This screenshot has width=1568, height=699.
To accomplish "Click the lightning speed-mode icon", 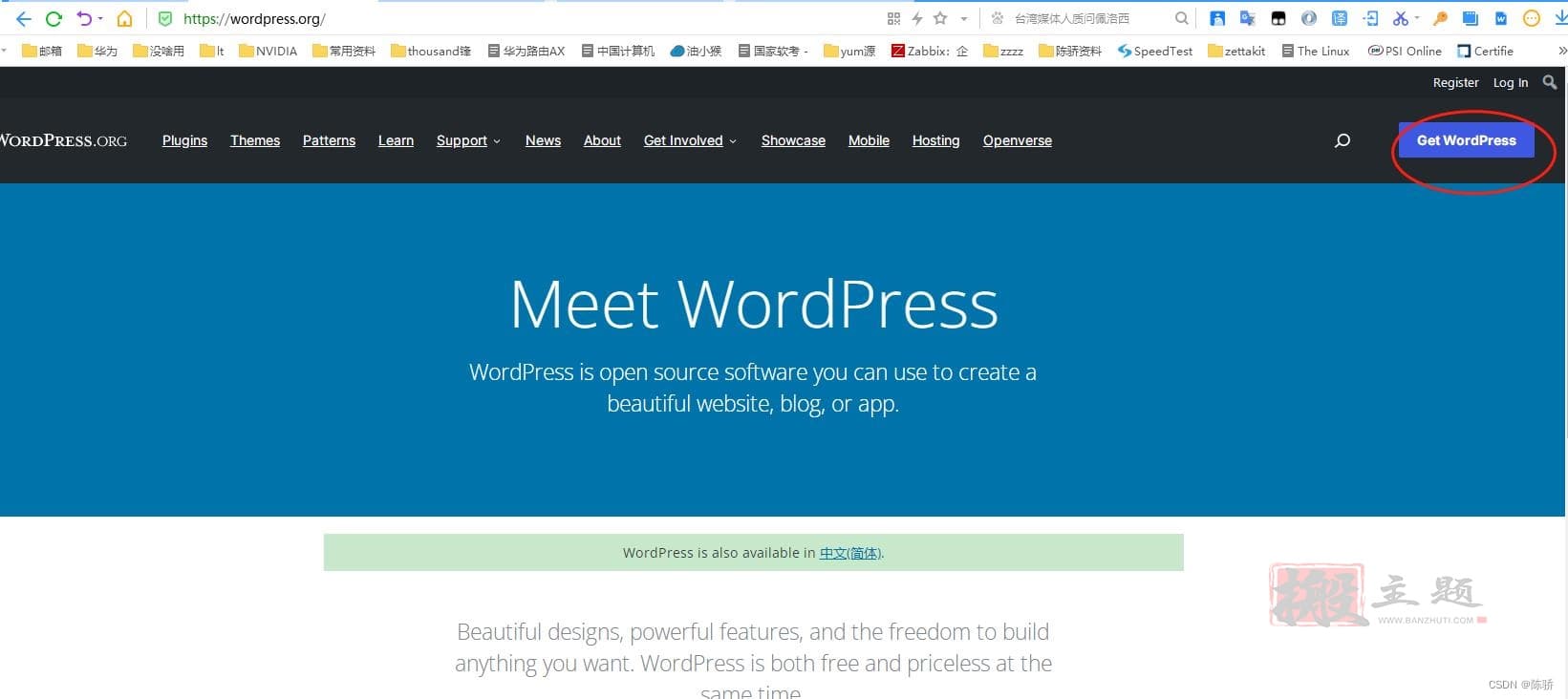I will click(x=917, y=18).
